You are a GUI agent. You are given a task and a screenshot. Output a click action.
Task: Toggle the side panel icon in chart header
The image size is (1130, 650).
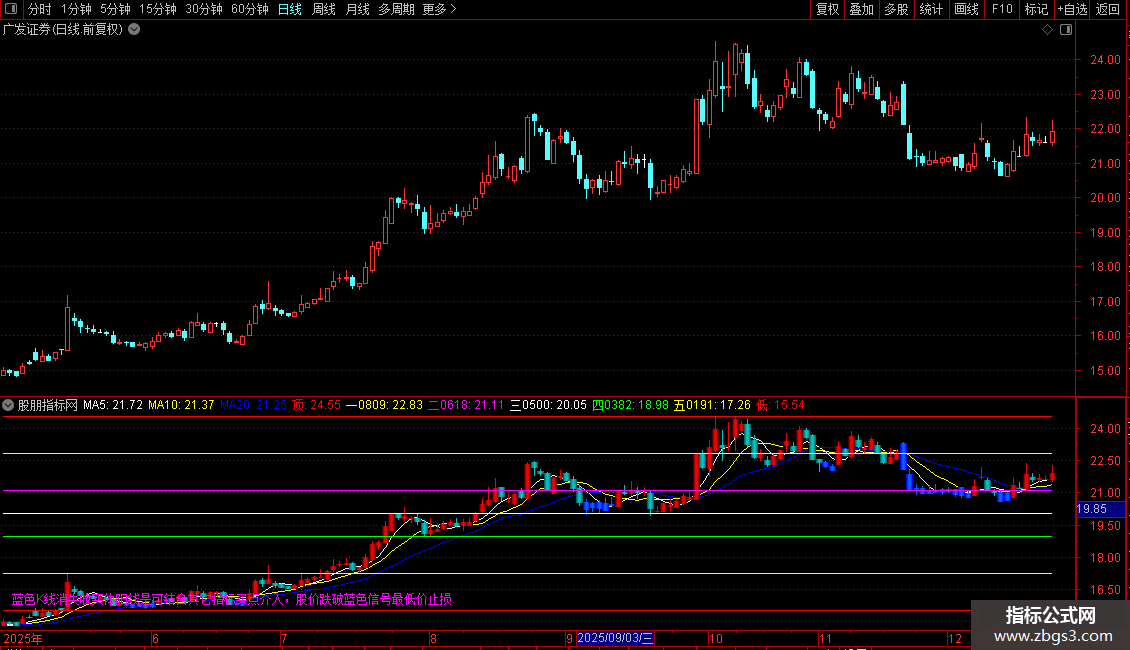[x=1066, y=30]
